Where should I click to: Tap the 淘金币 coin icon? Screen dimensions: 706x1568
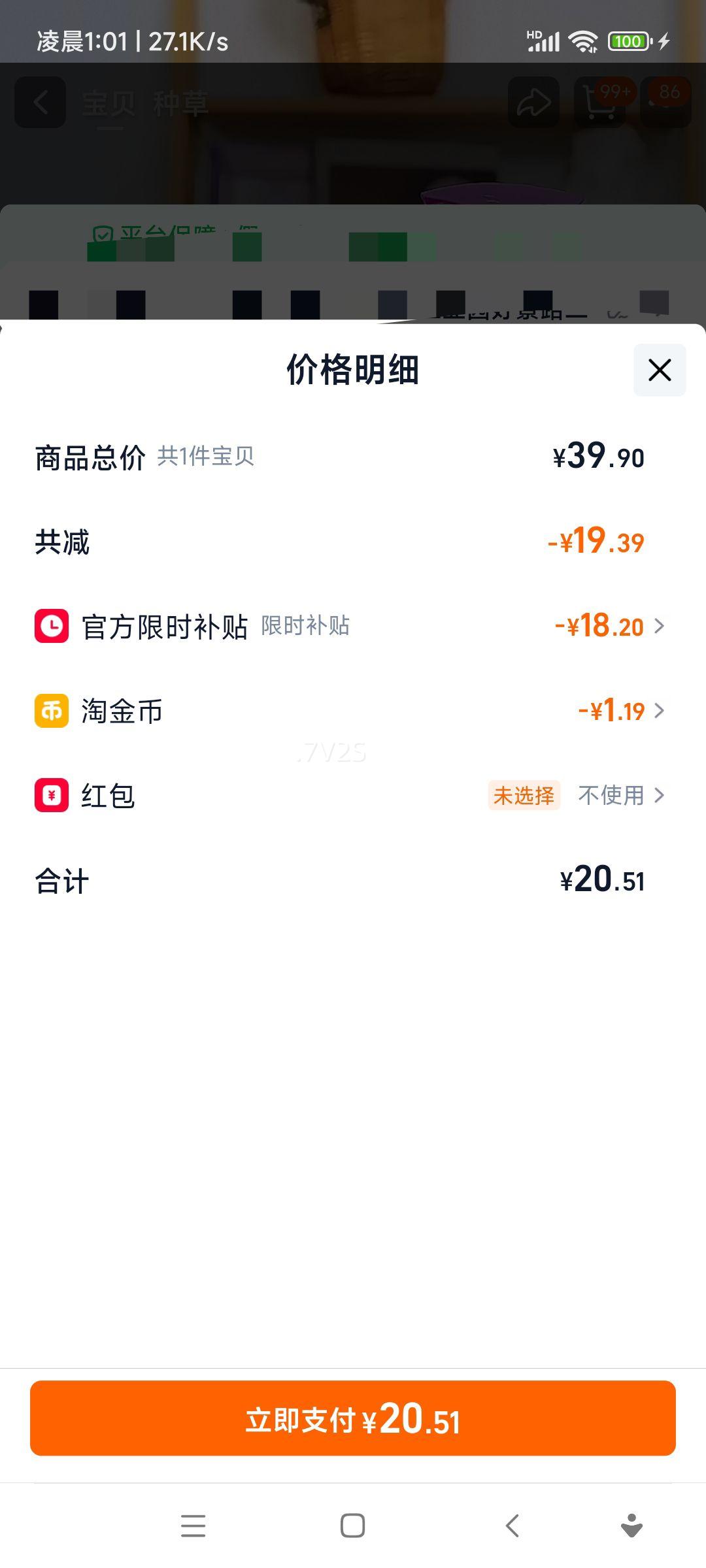[x=52, y=710]
